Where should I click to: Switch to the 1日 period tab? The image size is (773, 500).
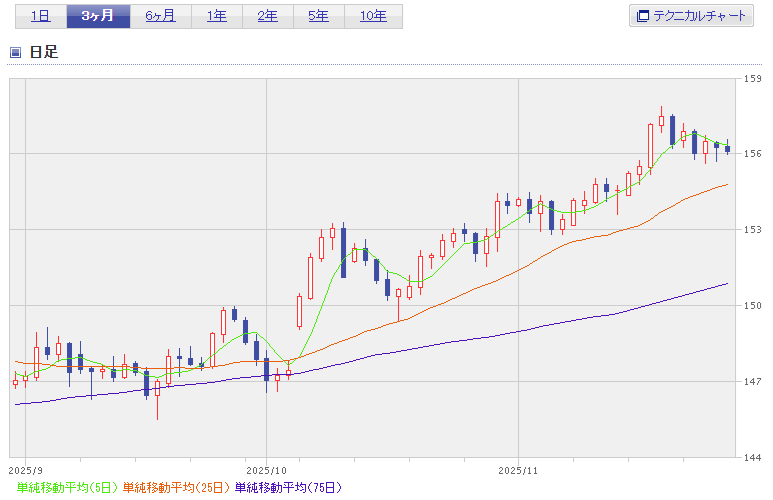pyautogui.click(x=41, y=16)
